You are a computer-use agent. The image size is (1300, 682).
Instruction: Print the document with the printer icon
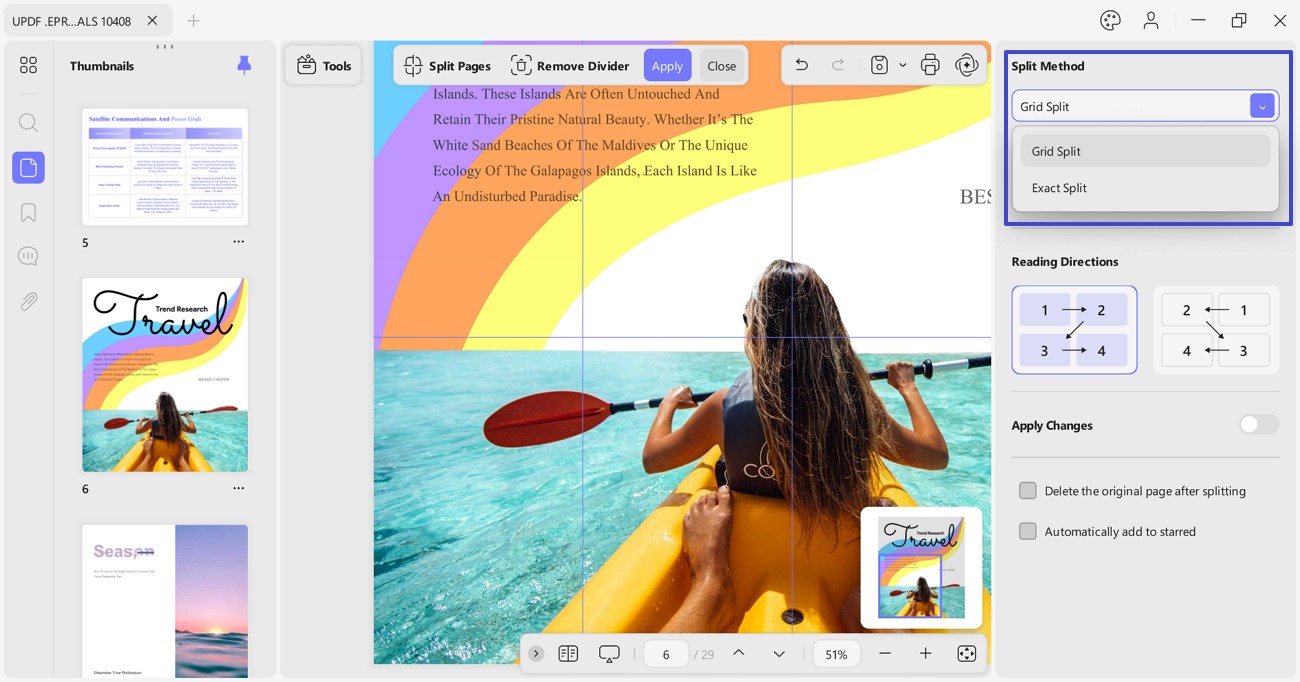coord(930,65)
